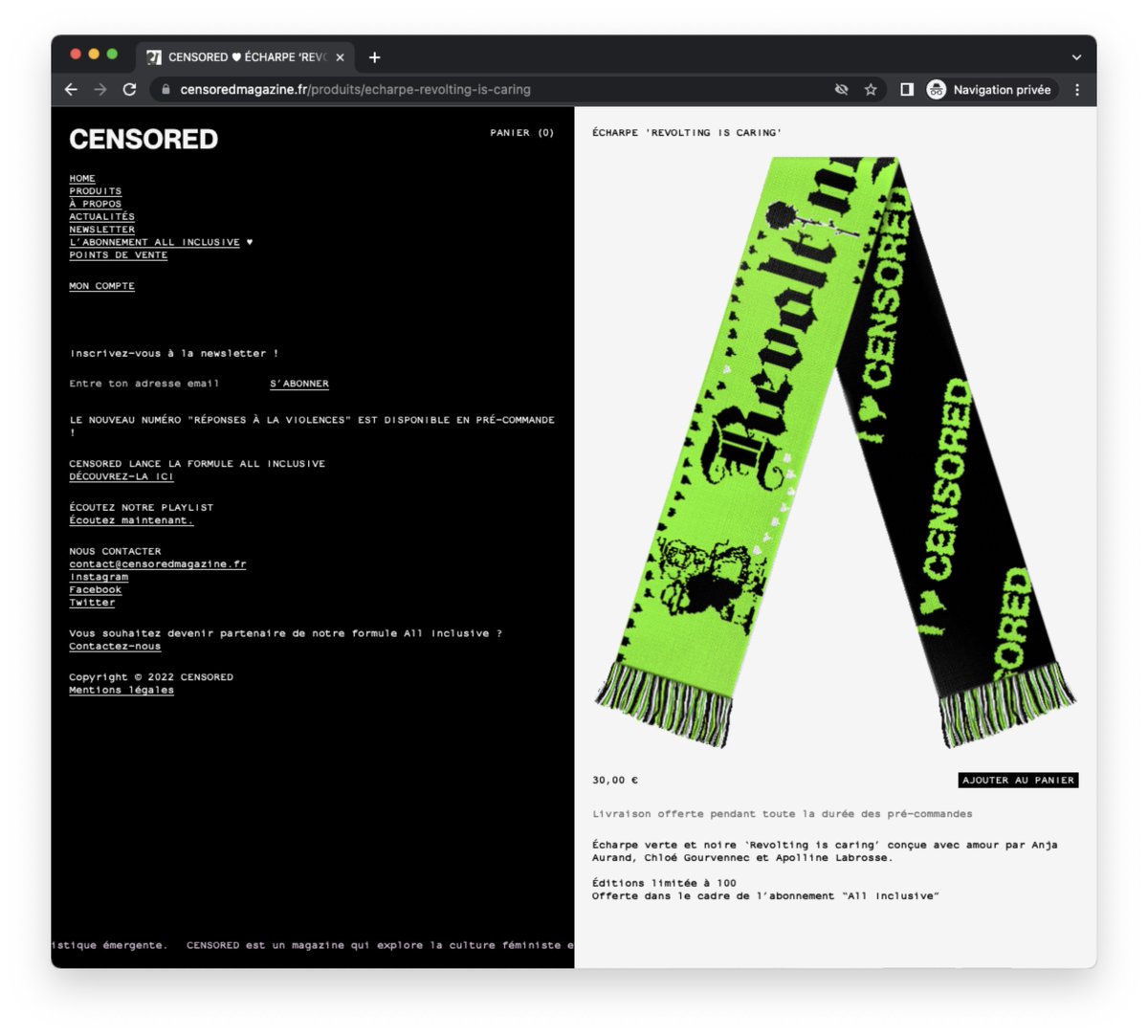Image resolution: width=1148 pixels, height=1036 pixels.
Task: Open a new tab with plus button
Action: [x=374, y=57]
